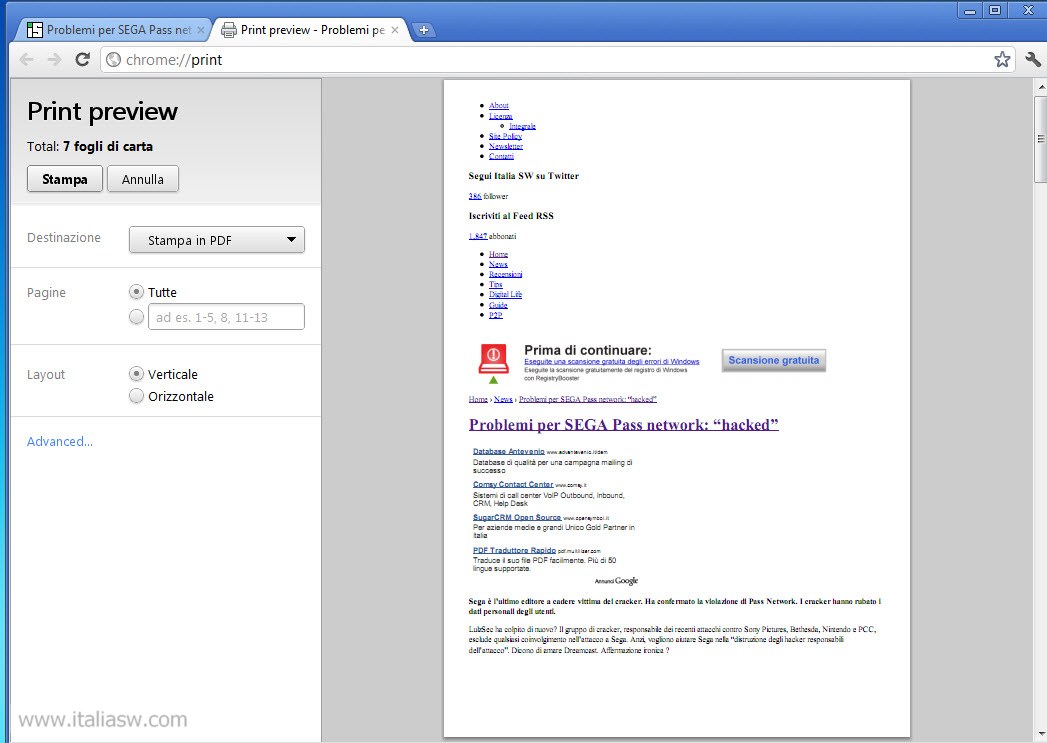Viewport: 1047px width, 743px height.
Task: Click the Annulla button
Action: tap(143, 179)
